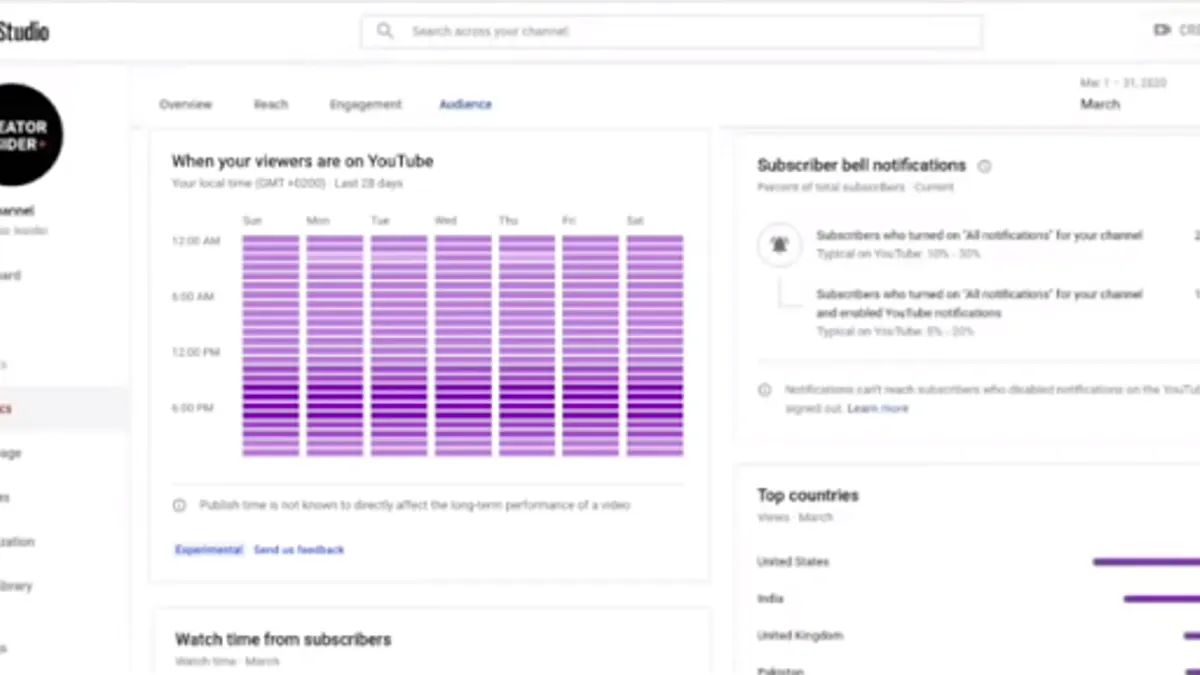Click the 12:00 PM time label
Image resolution: width=1200 pixels, height=675 pixels.
(x=194, y=352)
